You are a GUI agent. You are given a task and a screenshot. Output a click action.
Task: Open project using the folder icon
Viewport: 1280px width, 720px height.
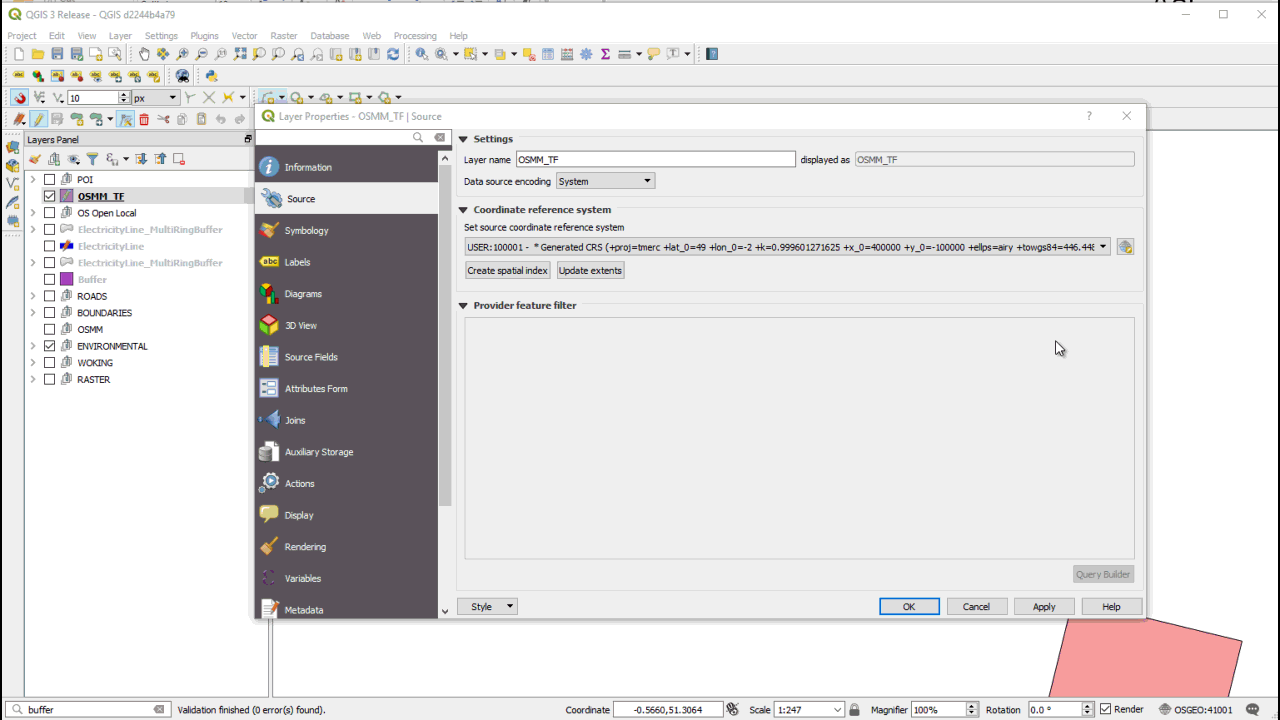tap(37, 54)
